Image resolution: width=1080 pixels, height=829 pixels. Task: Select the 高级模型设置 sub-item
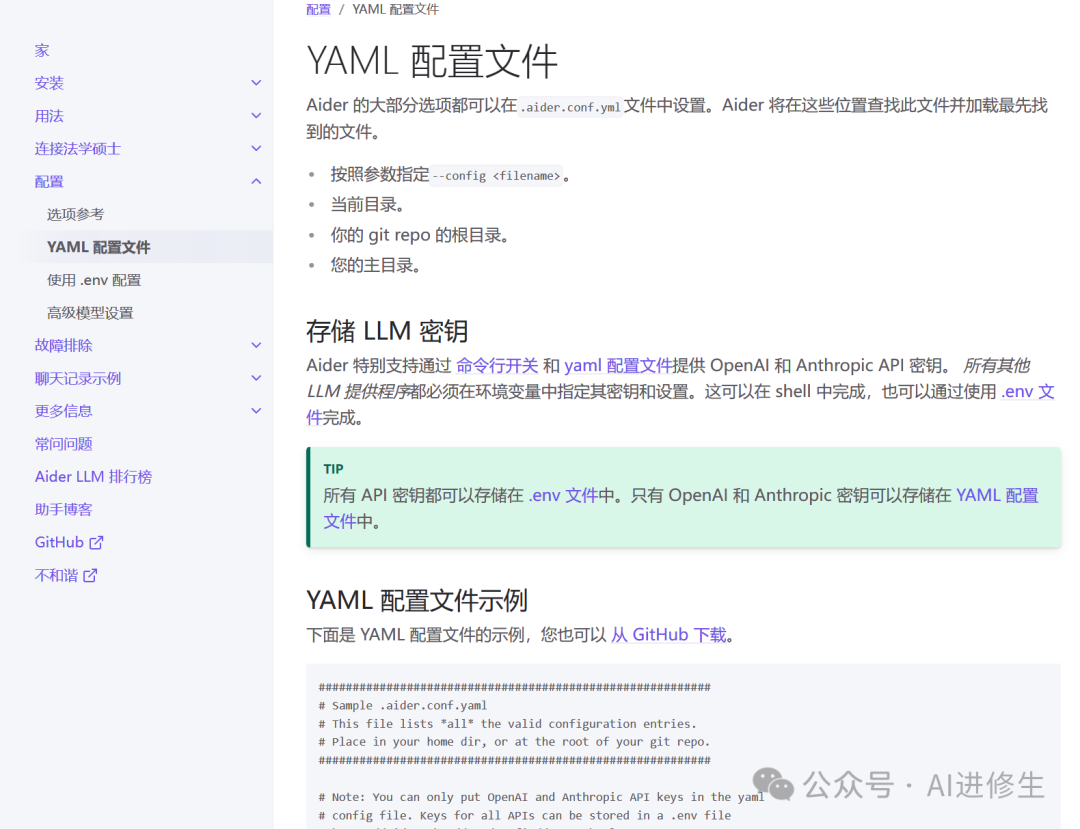click(90, 313)
